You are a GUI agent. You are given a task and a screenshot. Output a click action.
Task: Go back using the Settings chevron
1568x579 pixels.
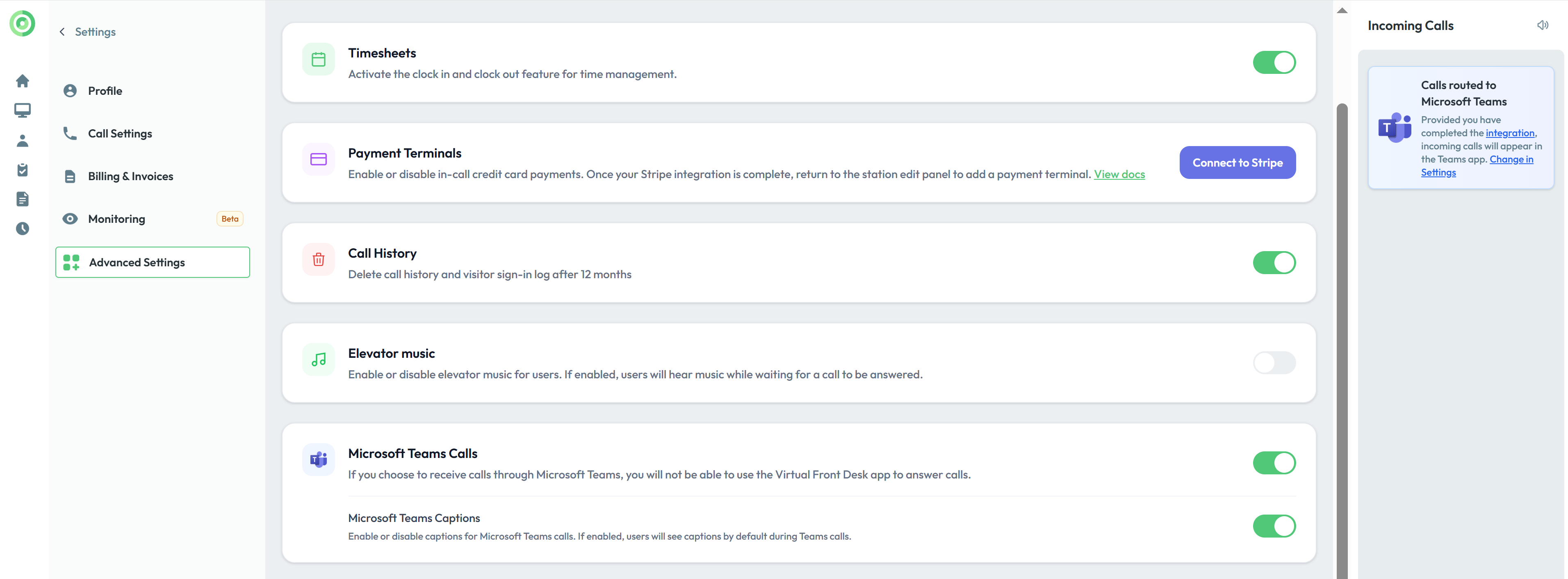62,32
